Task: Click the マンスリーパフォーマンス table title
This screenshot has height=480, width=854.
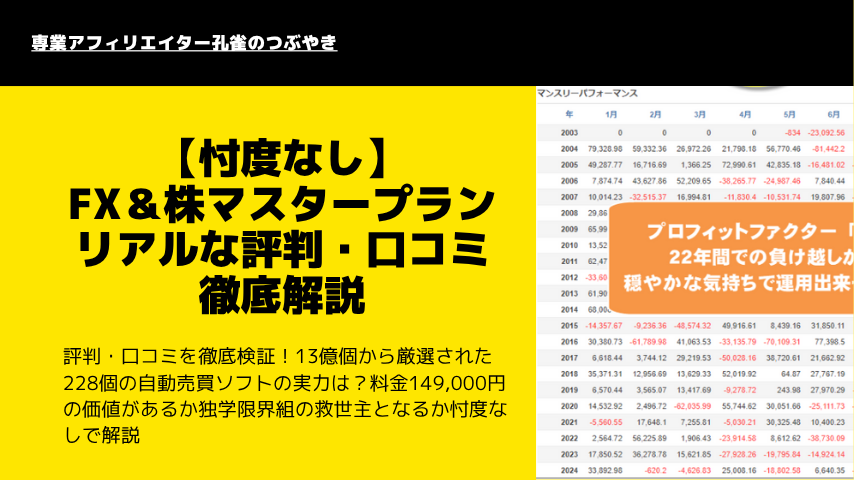Action: pos(587,92)
